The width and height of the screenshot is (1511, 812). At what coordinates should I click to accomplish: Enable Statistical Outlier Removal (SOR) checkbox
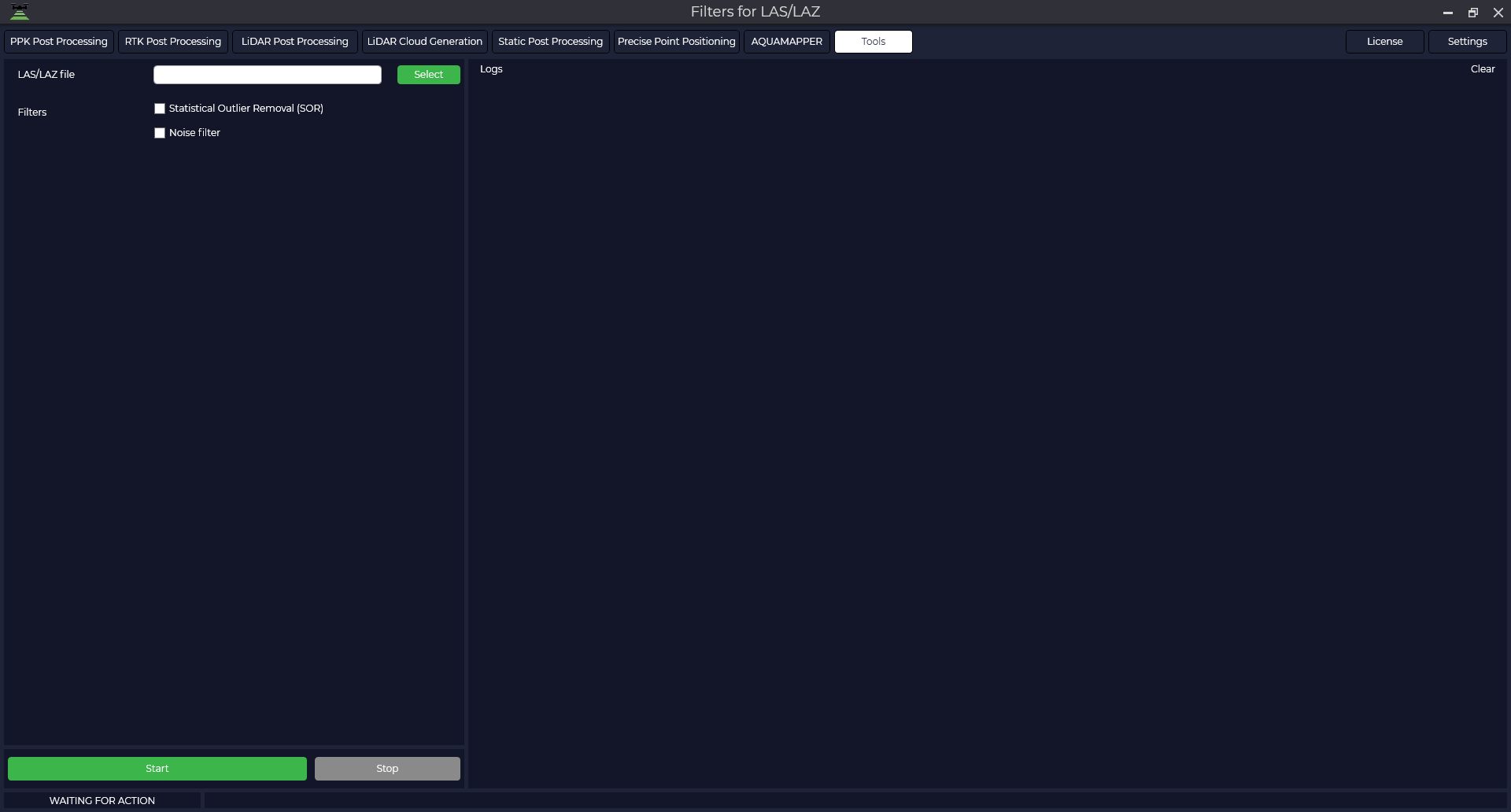160,109
